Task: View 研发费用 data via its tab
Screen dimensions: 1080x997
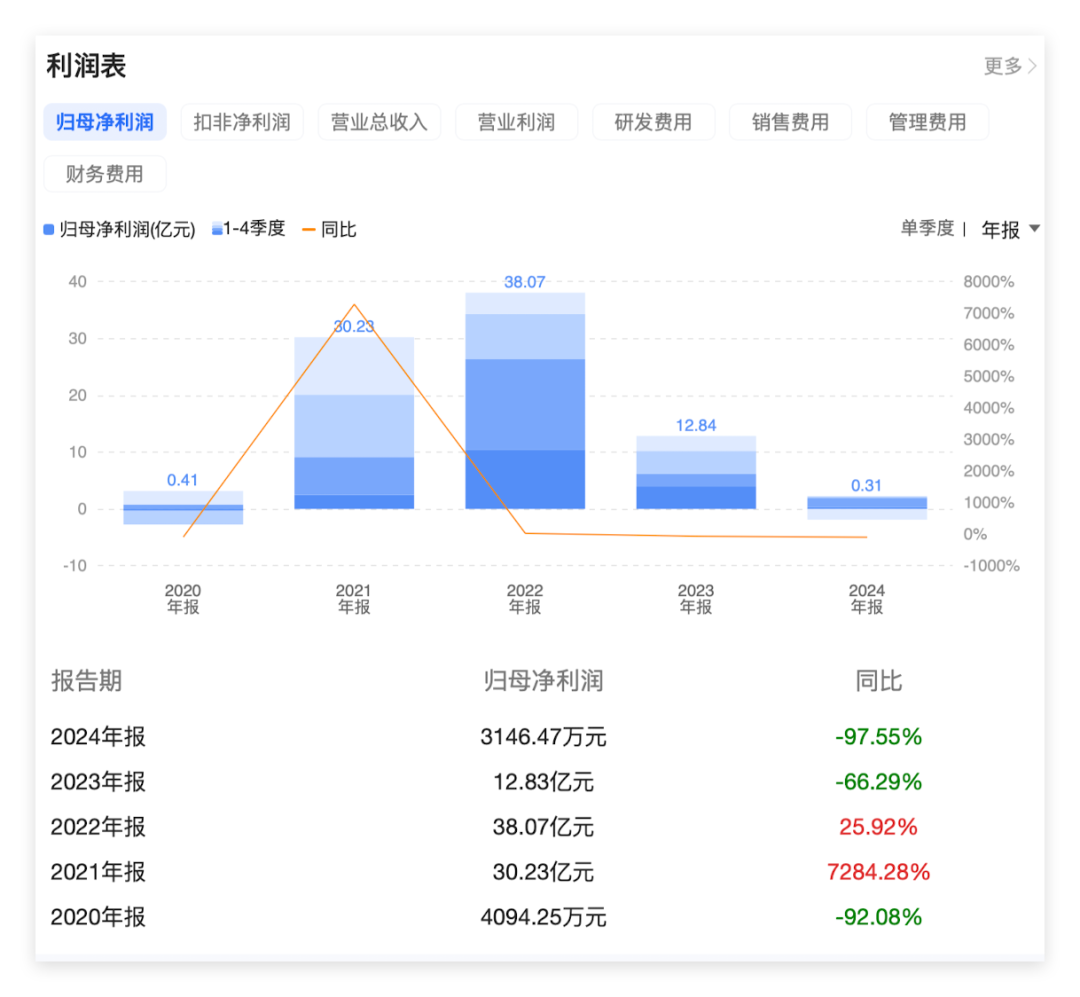Action: tap(654, 121)
